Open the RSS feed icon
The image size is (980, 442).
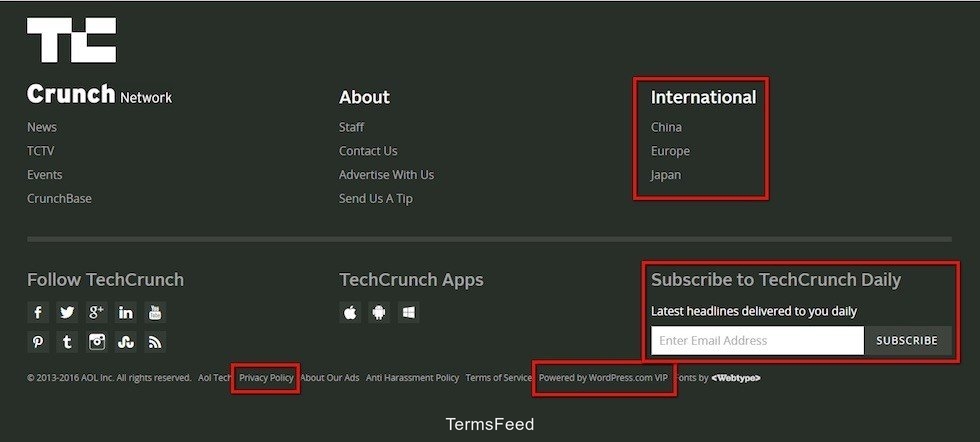pyautogui.click(x=155, y=342)
